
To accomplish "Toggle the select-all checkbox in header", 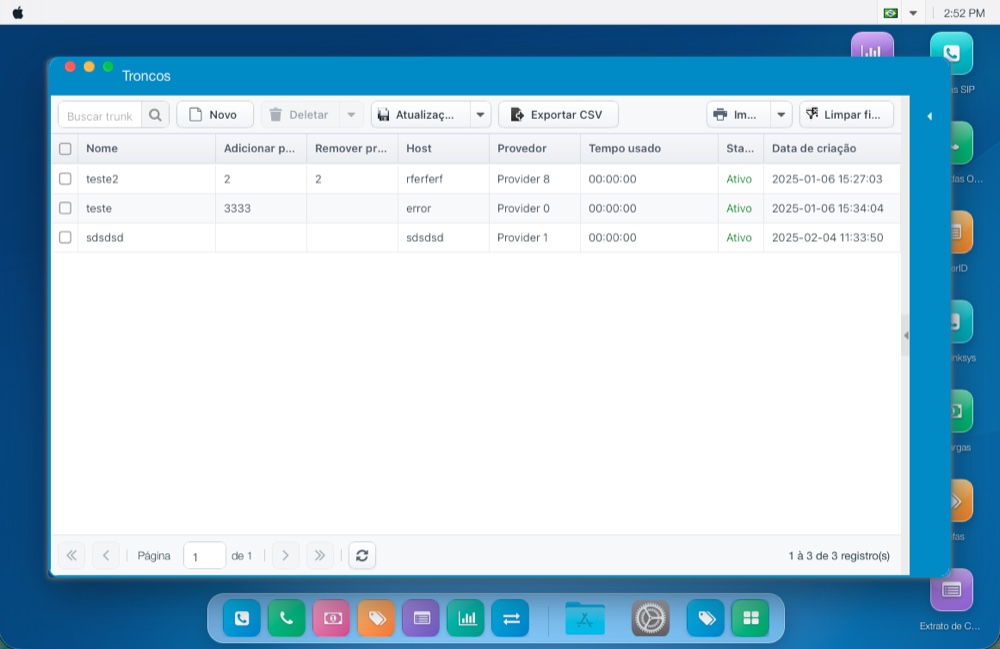I will tap(65, 149).
